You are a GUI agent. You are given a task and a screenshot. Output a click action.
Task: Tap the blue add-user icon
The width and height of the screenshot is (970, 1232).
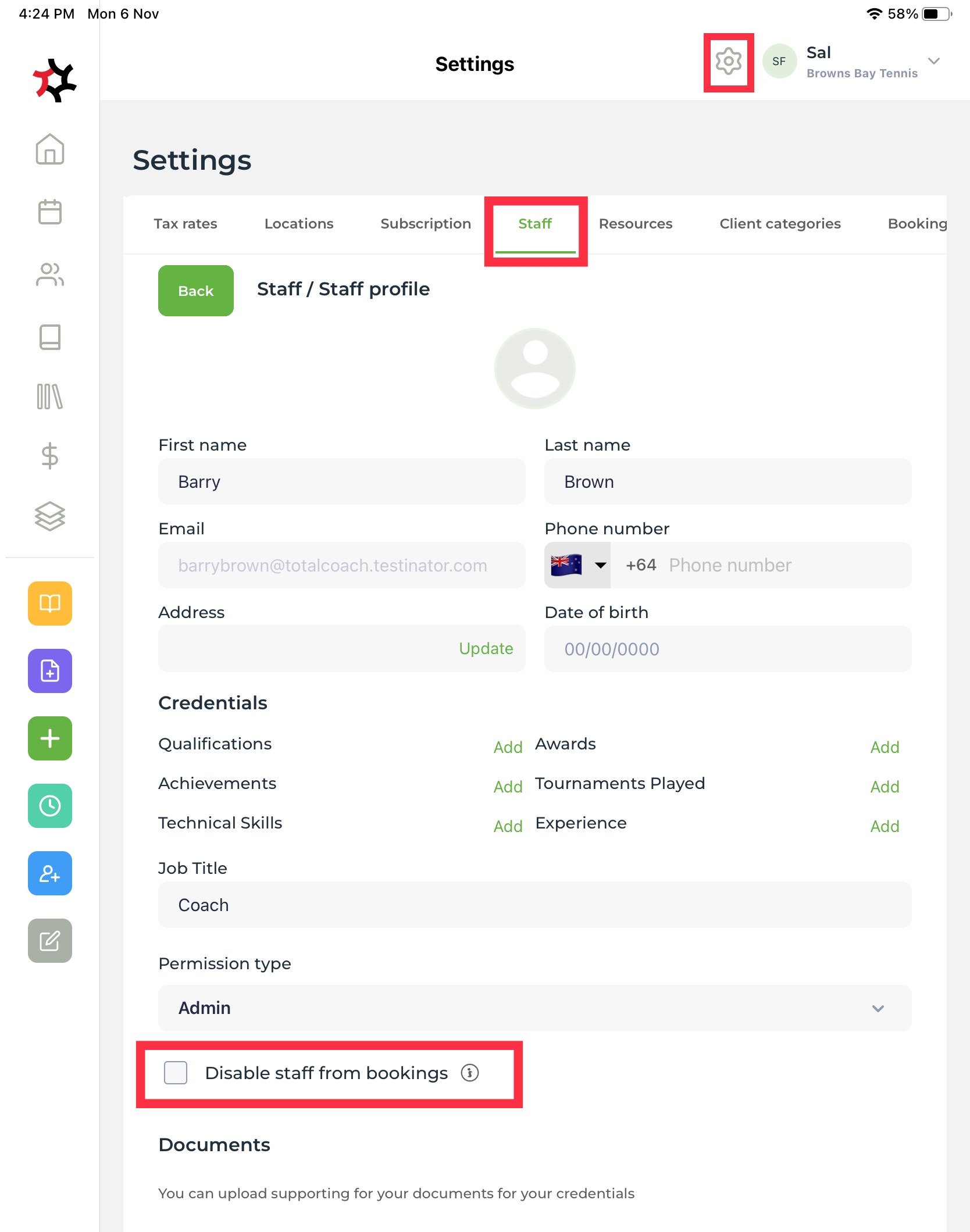pos(50,873)
